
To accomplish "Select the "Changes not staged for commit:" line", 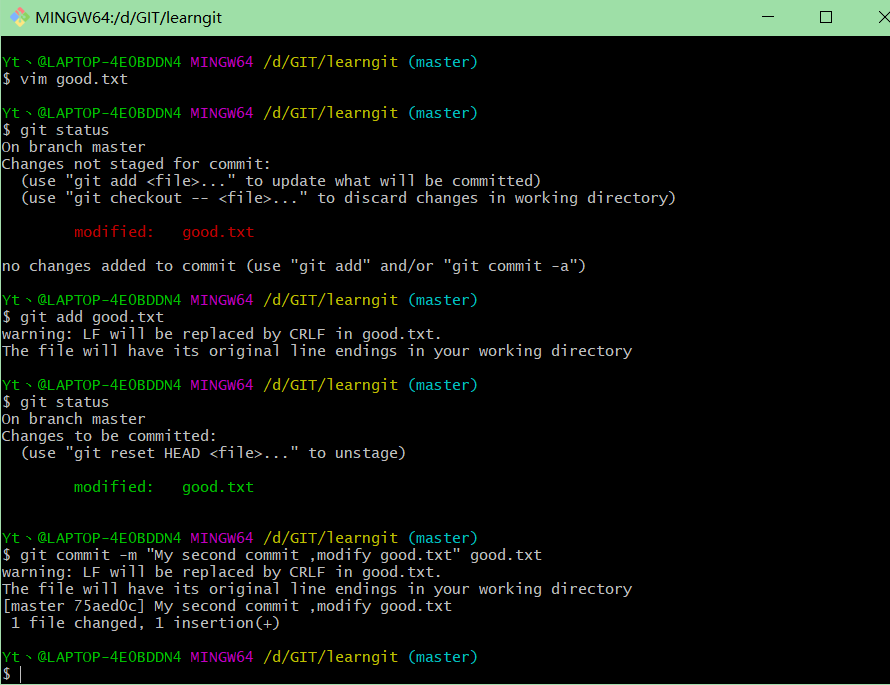I will (136, 164).
